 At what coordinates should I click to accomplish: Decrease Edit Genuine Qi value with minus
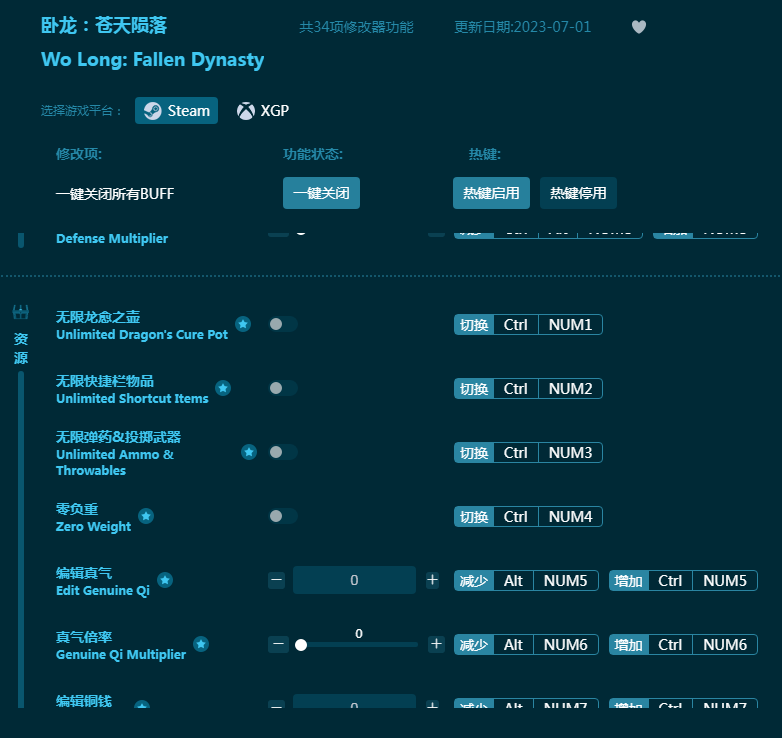click(277, 580)
